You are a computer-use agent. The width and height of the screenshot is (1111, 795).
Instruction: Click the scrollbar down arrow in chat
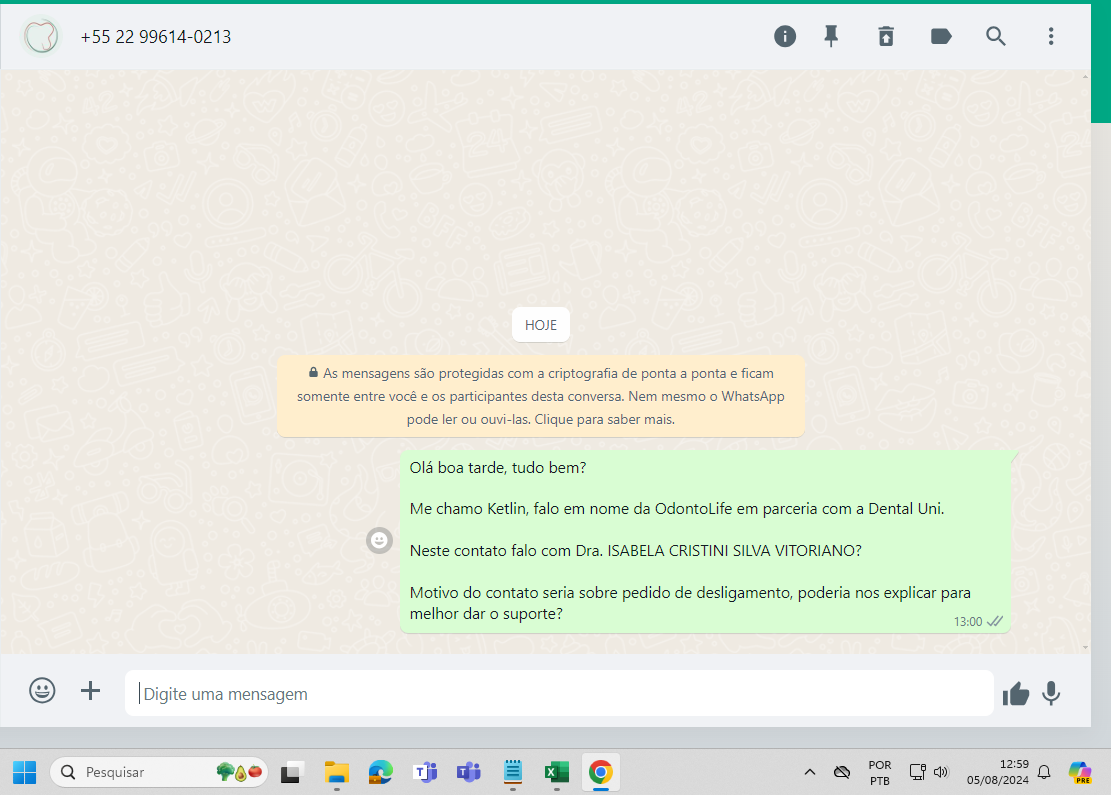[x=1085, y=647]
